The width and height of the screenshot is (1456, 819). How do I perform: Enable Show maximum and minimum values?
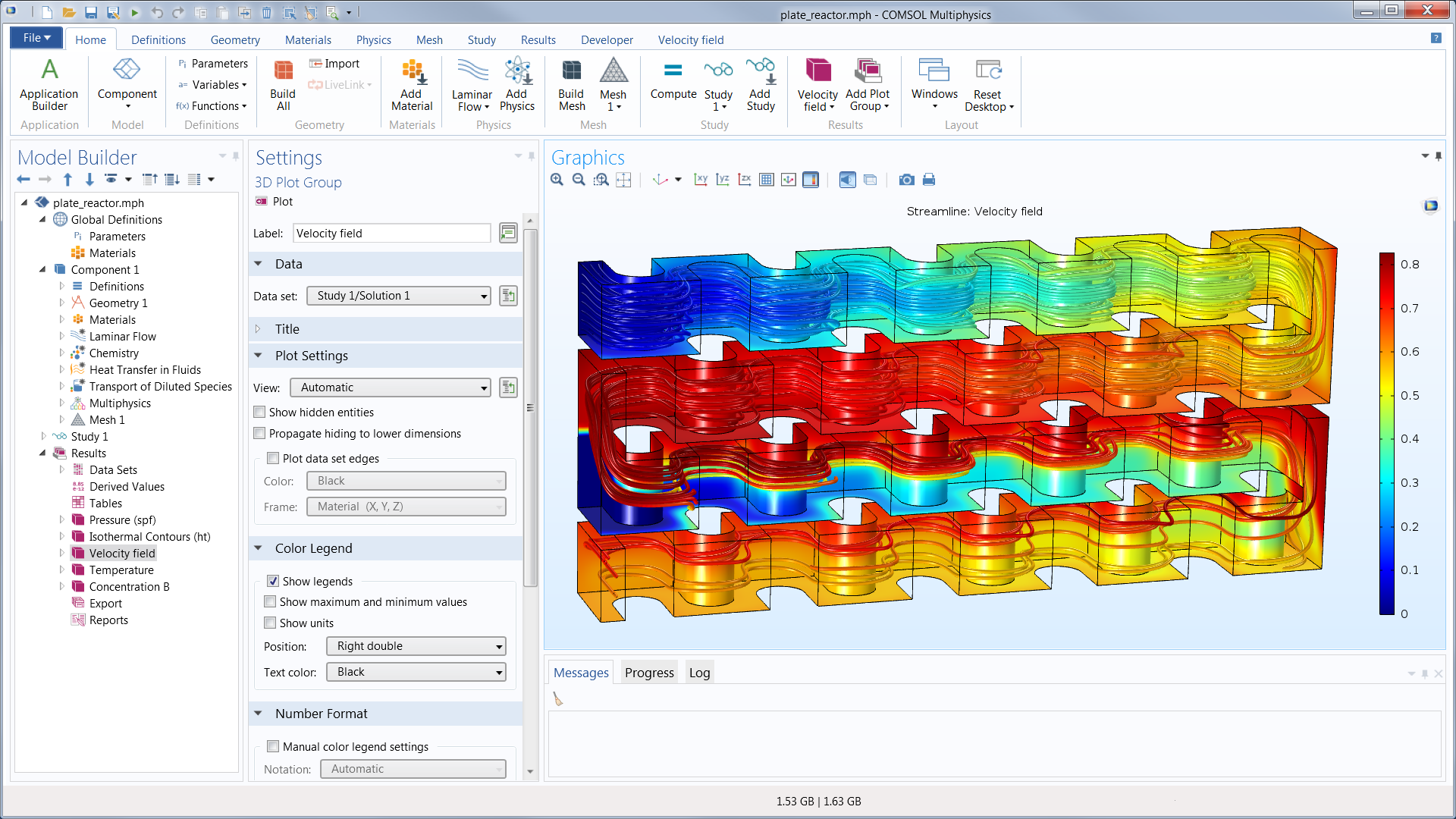(270, 601)
